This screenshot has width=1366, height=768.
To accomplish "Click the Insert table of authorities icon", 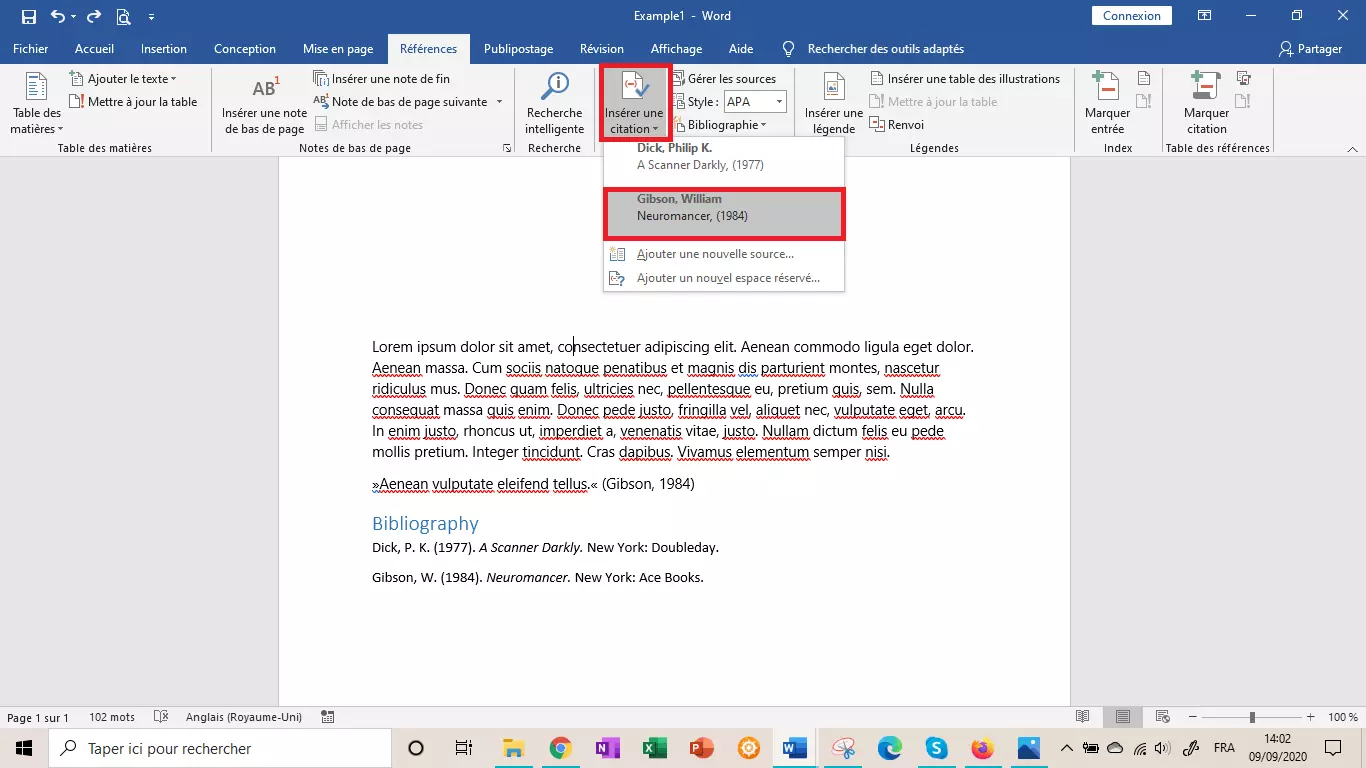I will [1244, 78].
